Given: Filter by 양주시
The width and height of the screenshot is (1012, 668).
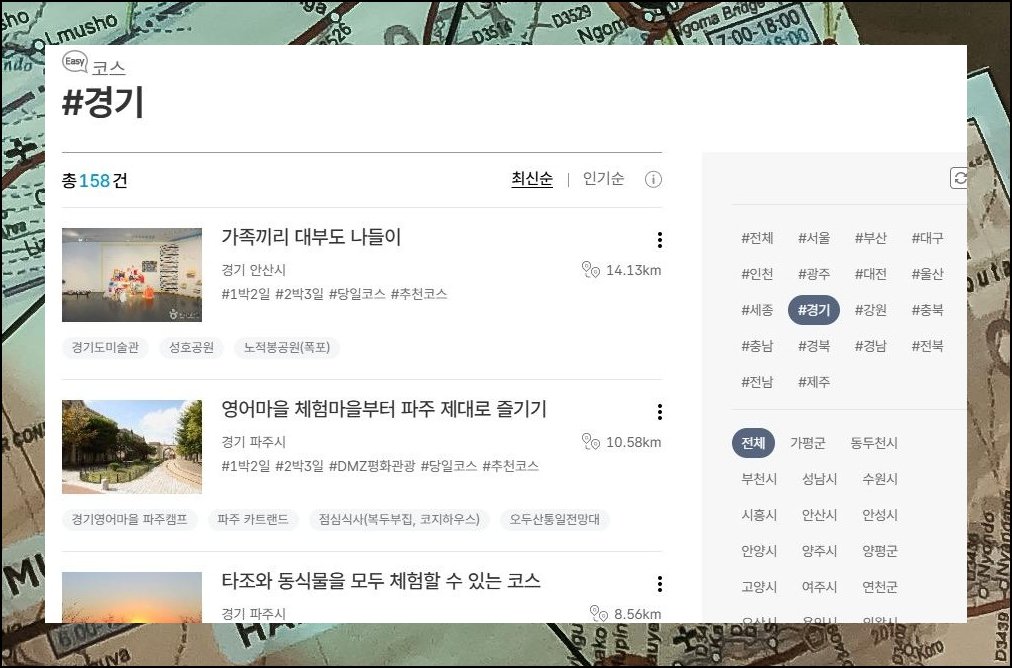Looking at the screenshot, I should point(820,551).
